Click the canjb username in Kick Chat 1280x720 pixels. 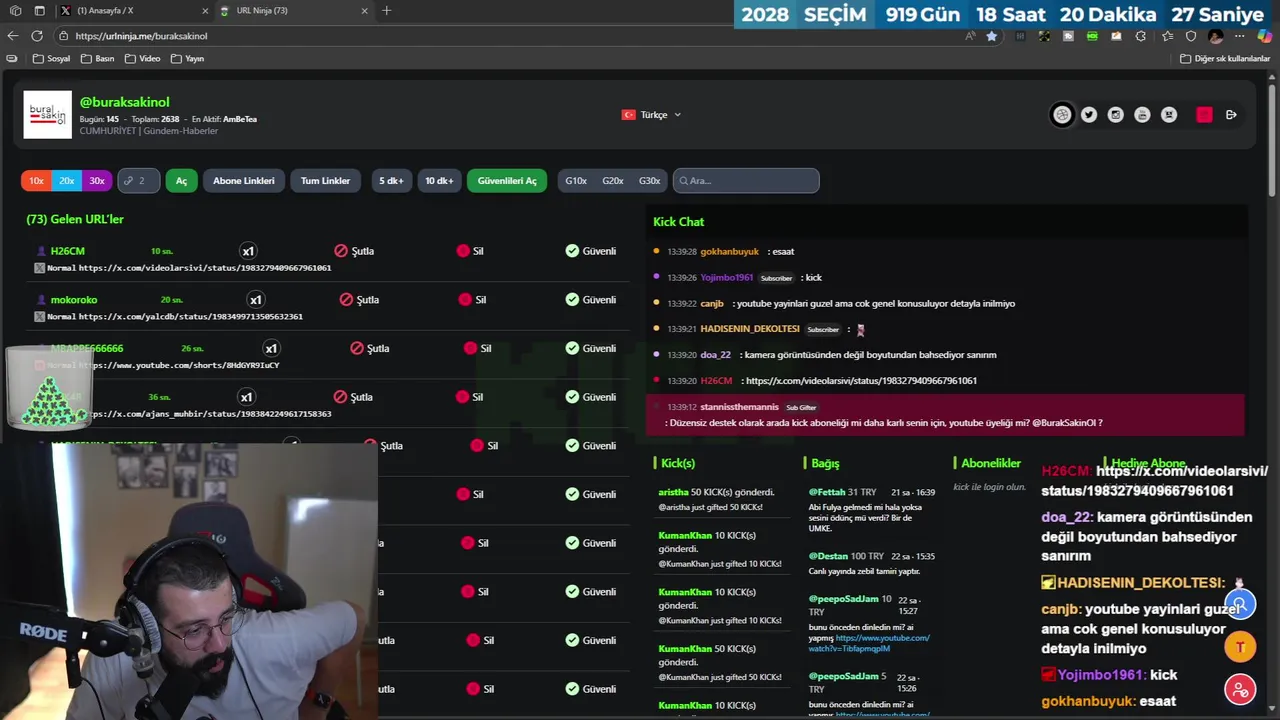(x=711, y=304)
